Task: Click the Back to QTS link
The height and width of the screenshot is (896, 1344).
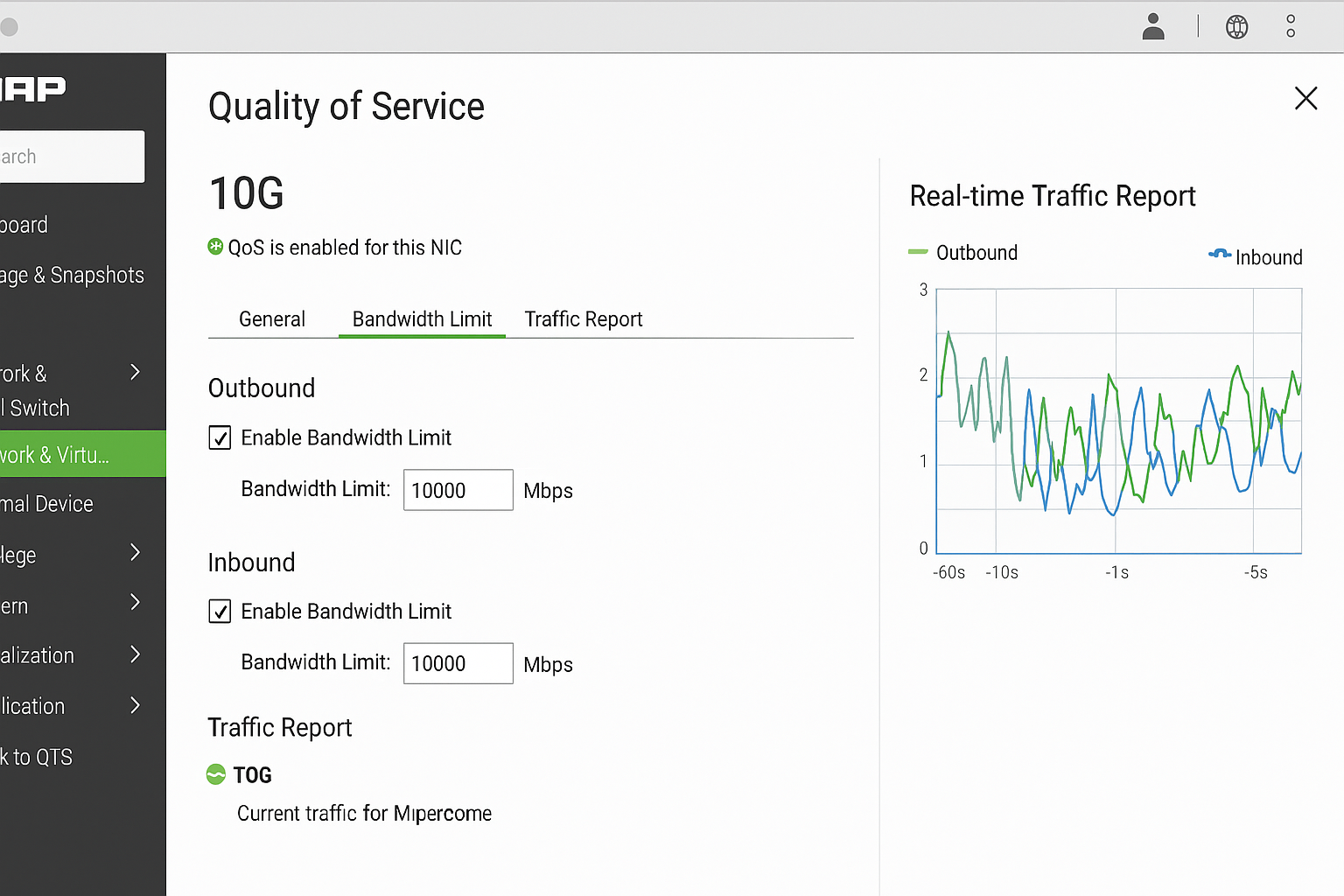Action: click(x=36, y=757)
